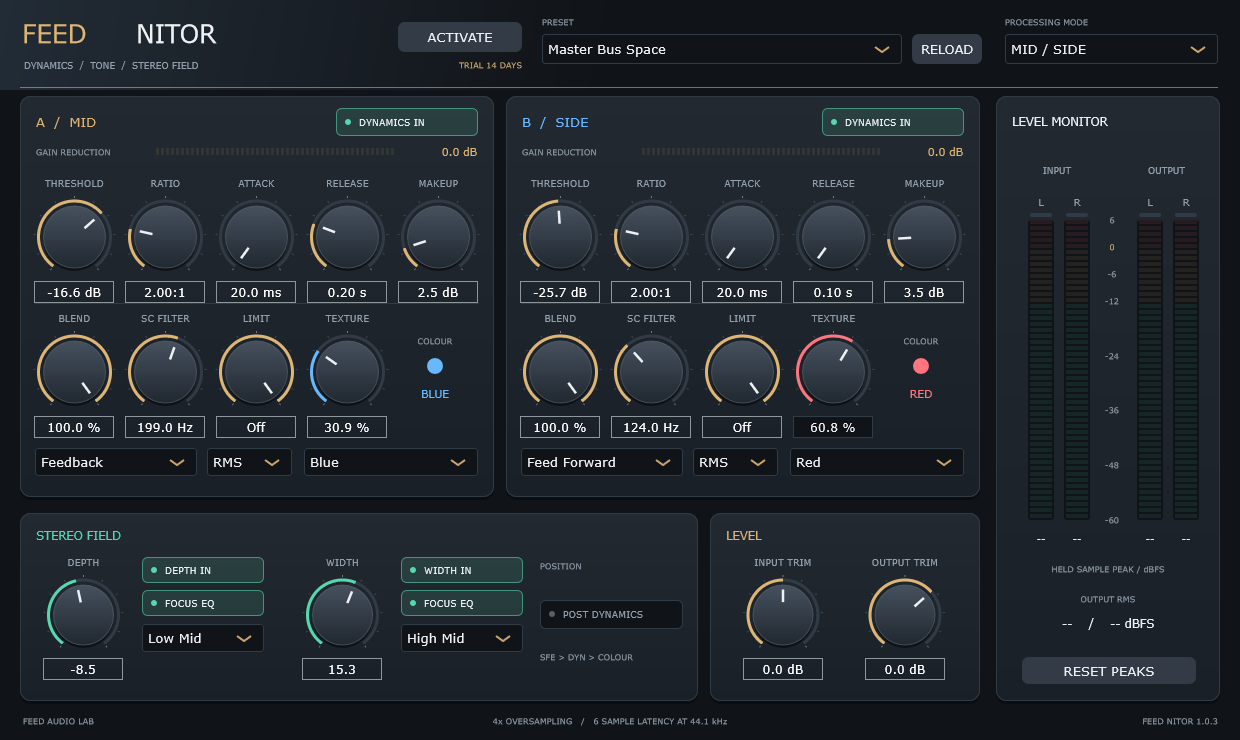This screenshot has height=740, width=1240.
Task: Toggle FOCUS EQ under WIDTH IN
Action: tap(462, 603)
